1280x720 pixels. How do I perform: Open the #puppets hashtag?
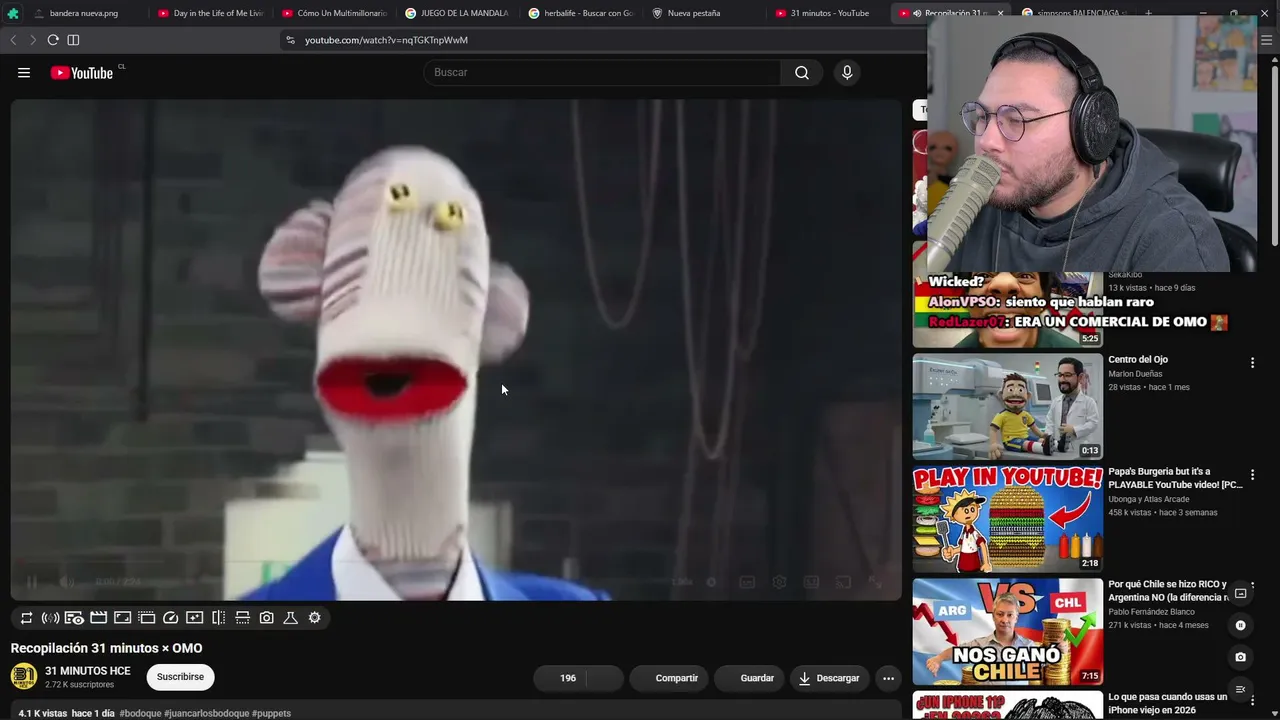(x=271, y=714)
